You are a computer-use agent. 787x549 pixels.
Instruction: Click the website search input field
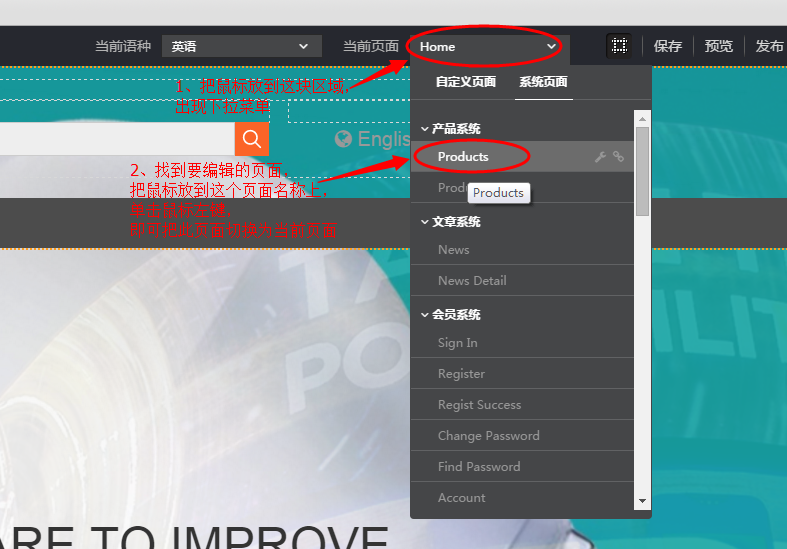[117, 139]
